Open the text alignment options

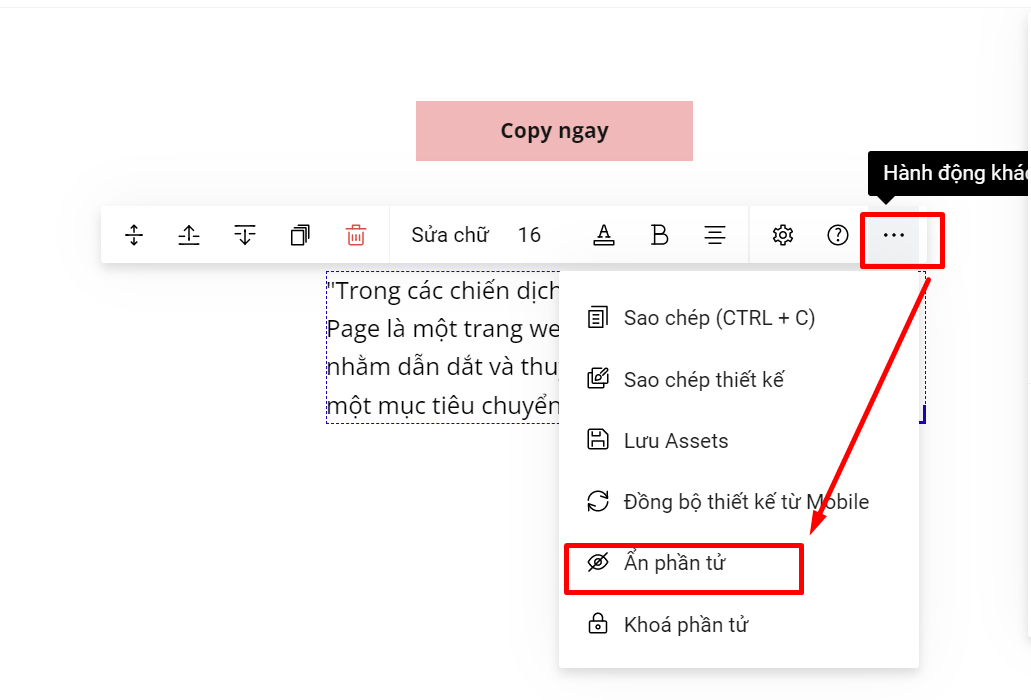point(715,235)
